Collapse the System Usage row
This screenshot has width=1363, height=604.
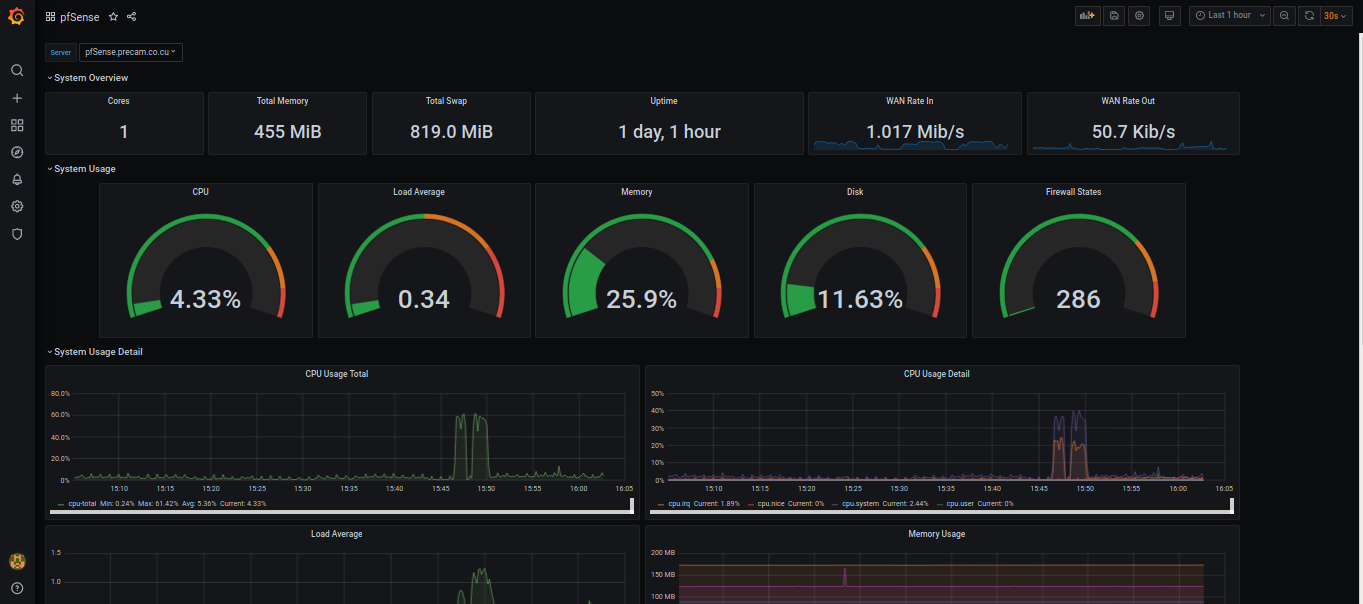[82, 169]
